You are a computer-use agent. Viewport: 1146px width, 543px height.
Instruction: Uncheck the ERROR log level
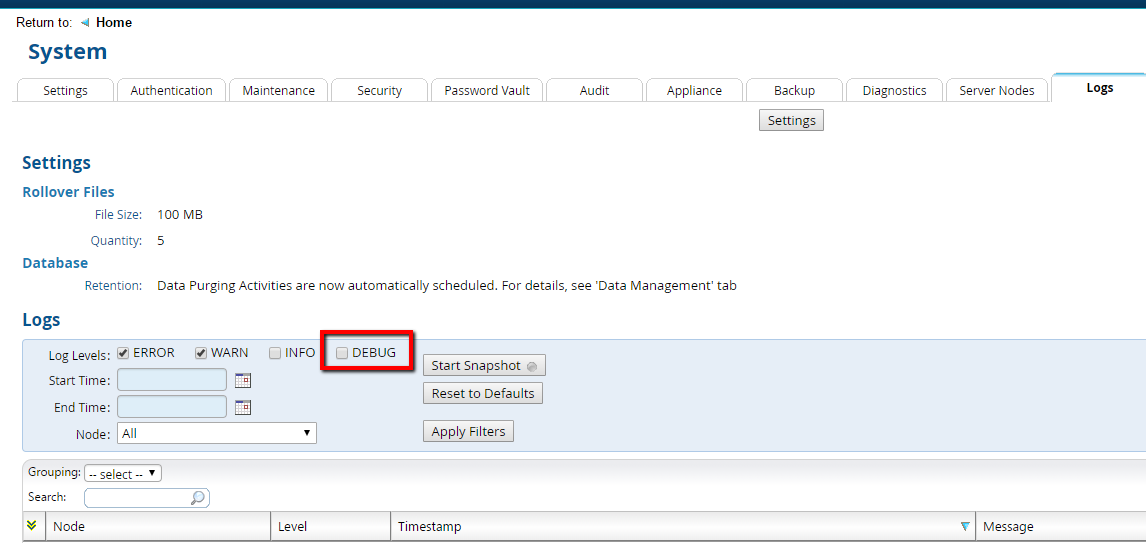coord(123,353)
